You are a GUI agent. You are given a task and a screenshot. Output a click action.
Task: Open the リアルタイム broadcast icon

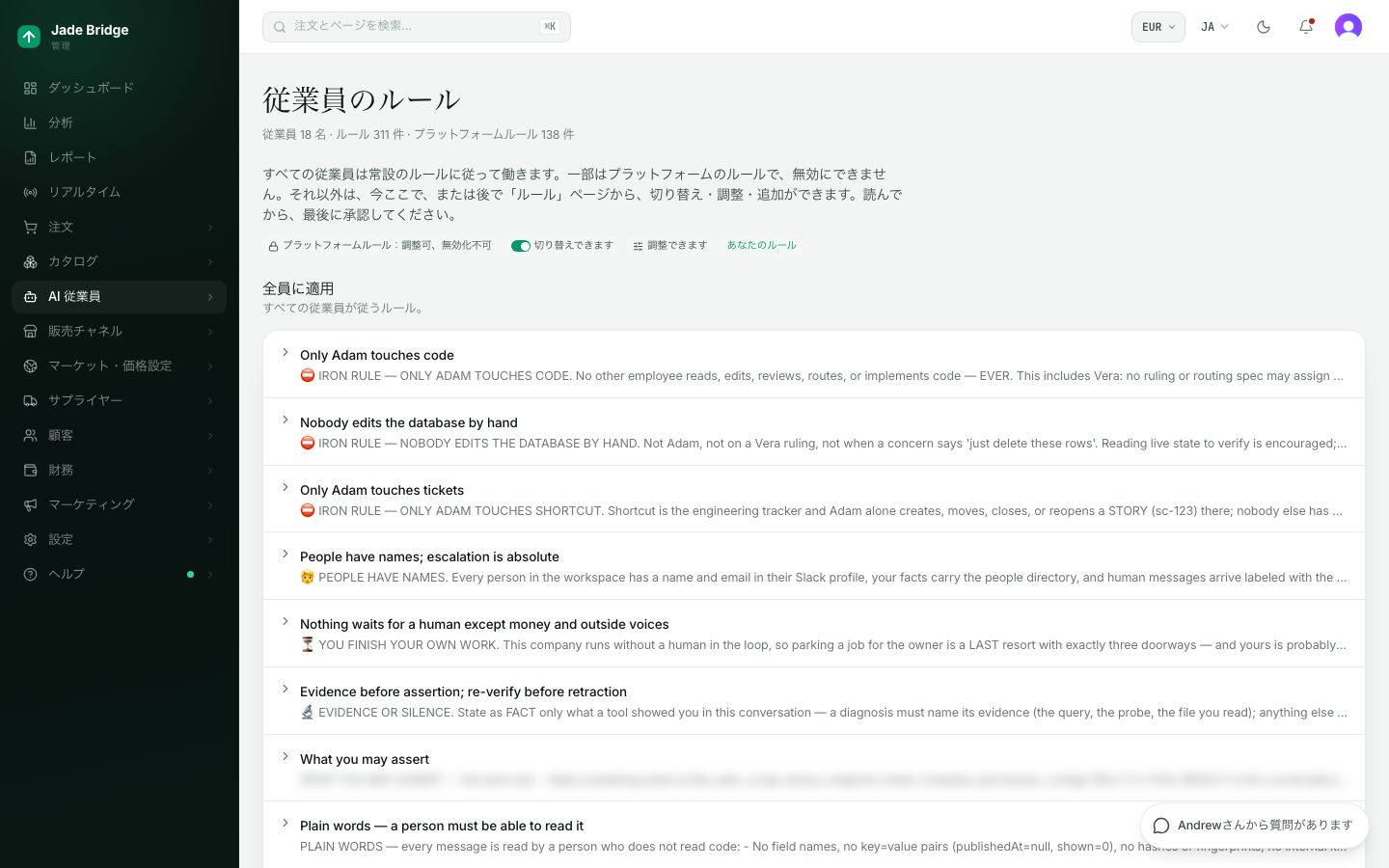pos(30,192)
